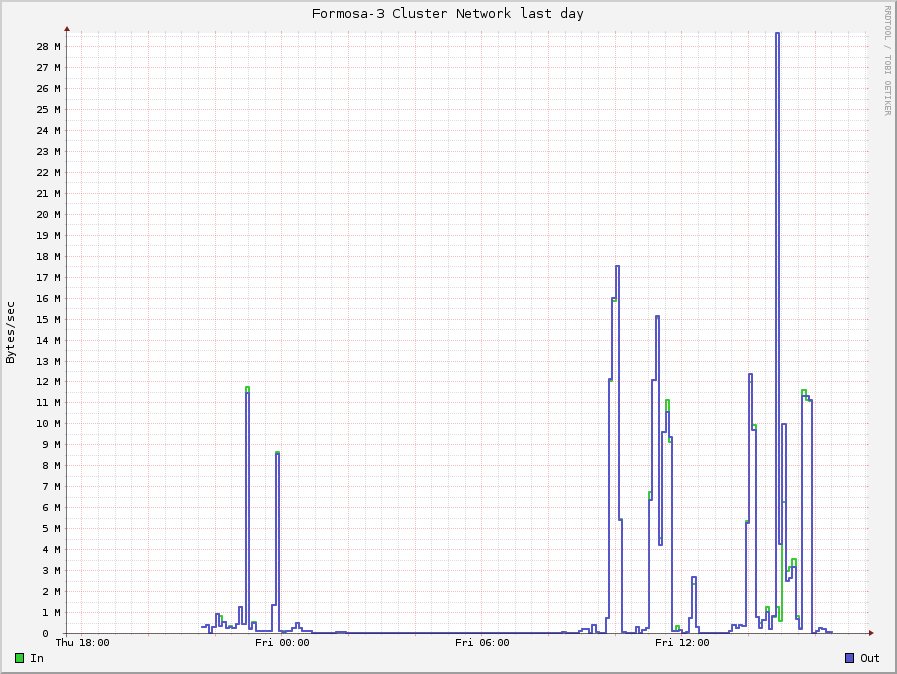The height and width of the screenshot is (674, 897).
Task: Click the 'Out' legend label
Action: point(870,658)
